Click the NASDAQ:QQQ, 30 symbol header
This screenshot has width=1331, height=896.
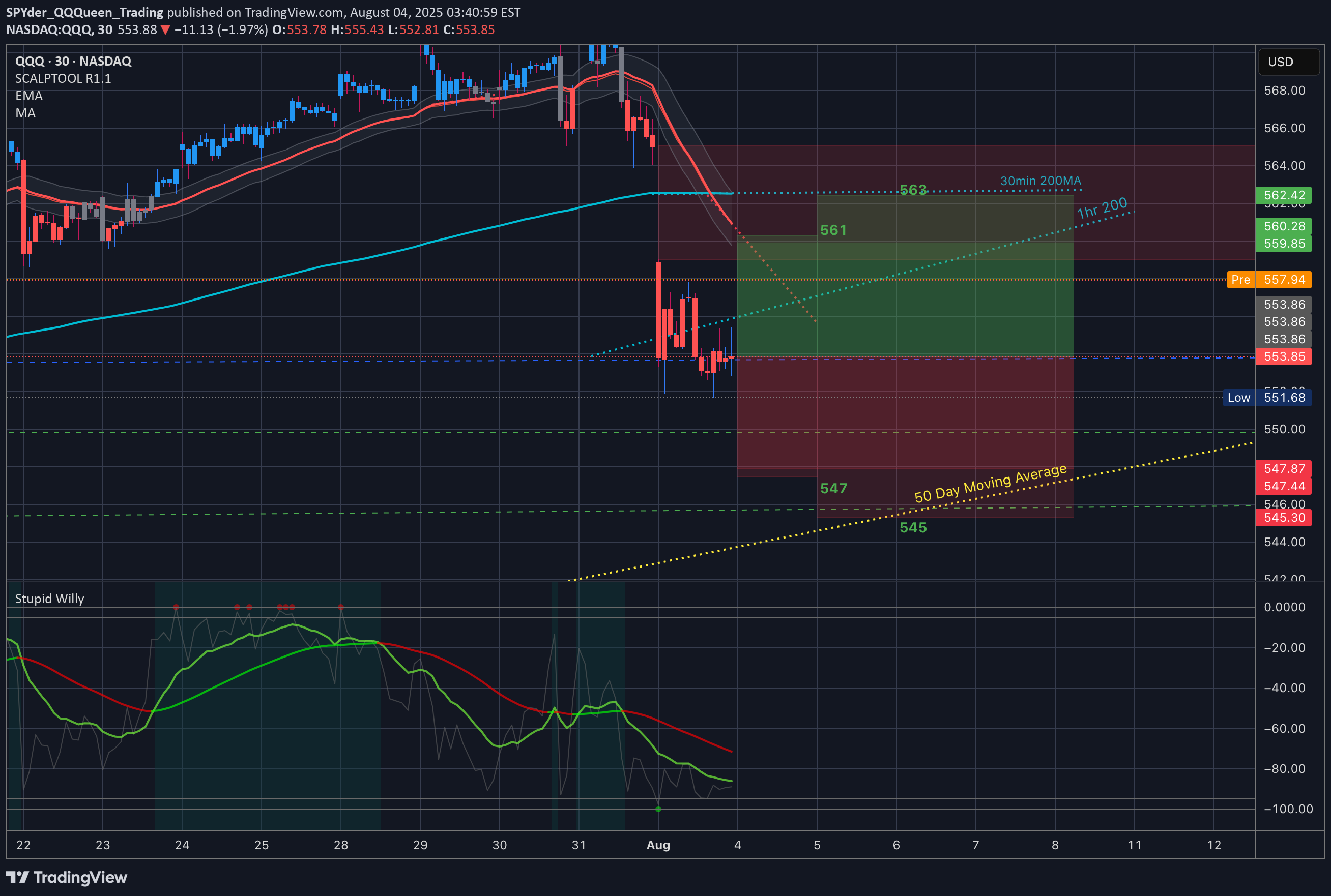tap(60, 29)
